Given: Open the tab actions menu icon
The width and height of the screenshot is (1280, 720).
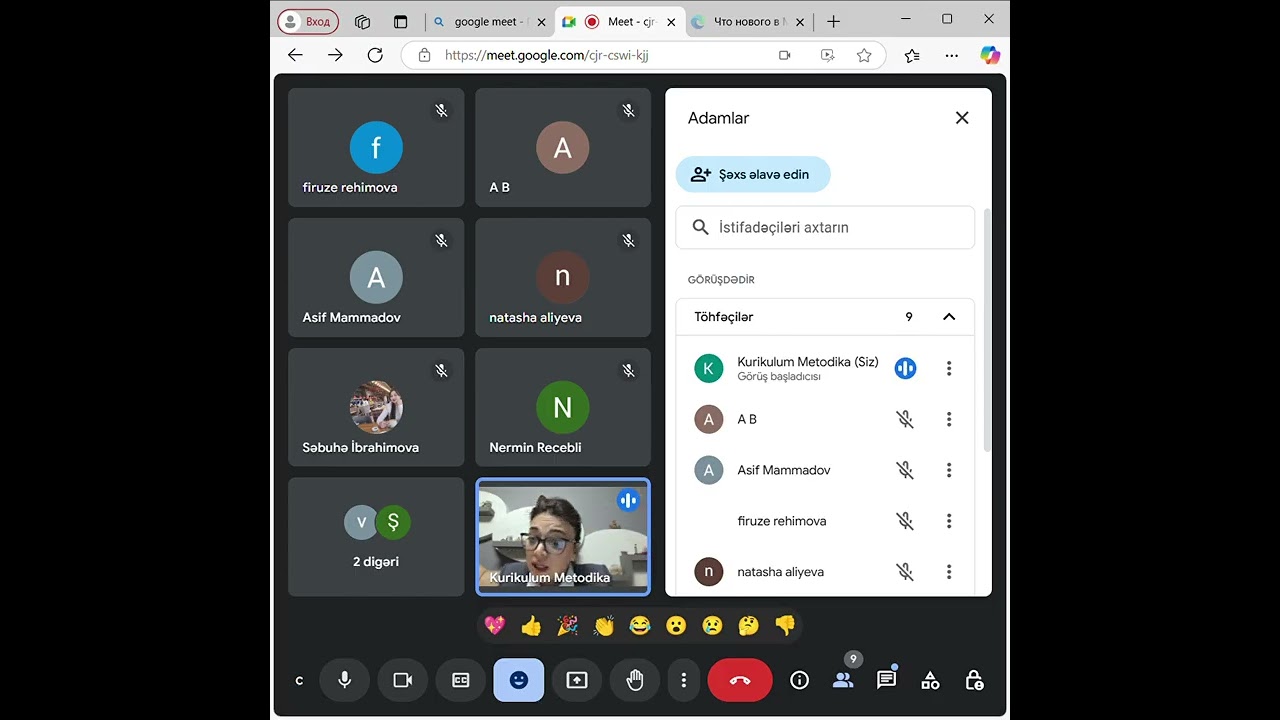Looking at the screenshot, I should pos(400,21).
